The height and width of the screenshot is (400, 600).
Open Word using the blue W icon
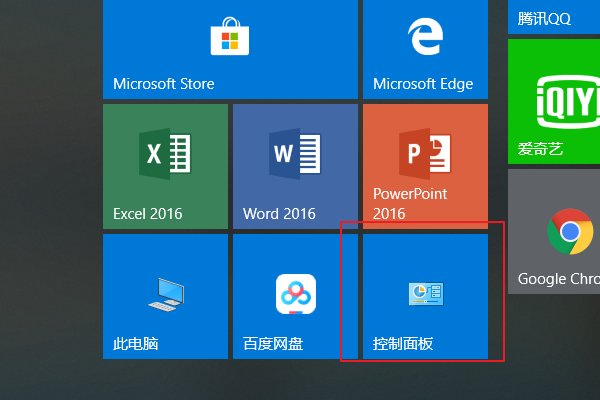click(295, 155)
